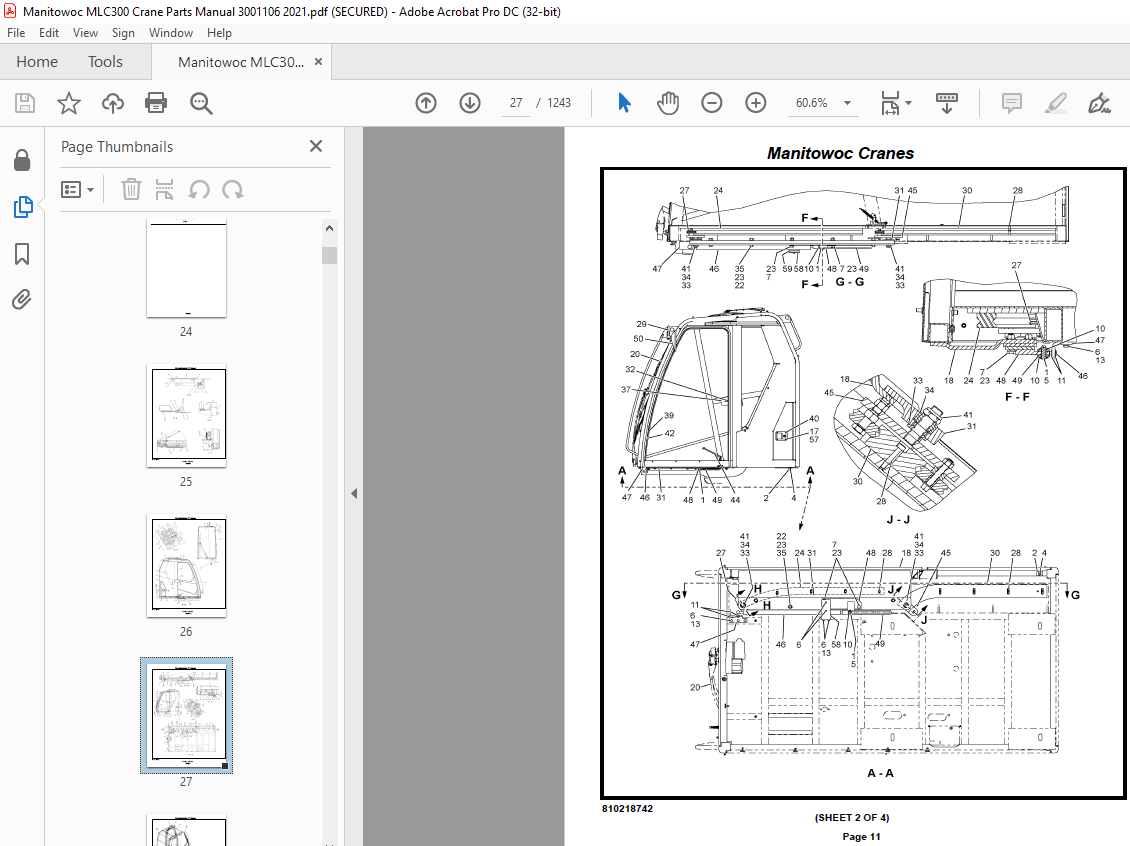Click the 60.6% zoom value field

pos(812,103)
